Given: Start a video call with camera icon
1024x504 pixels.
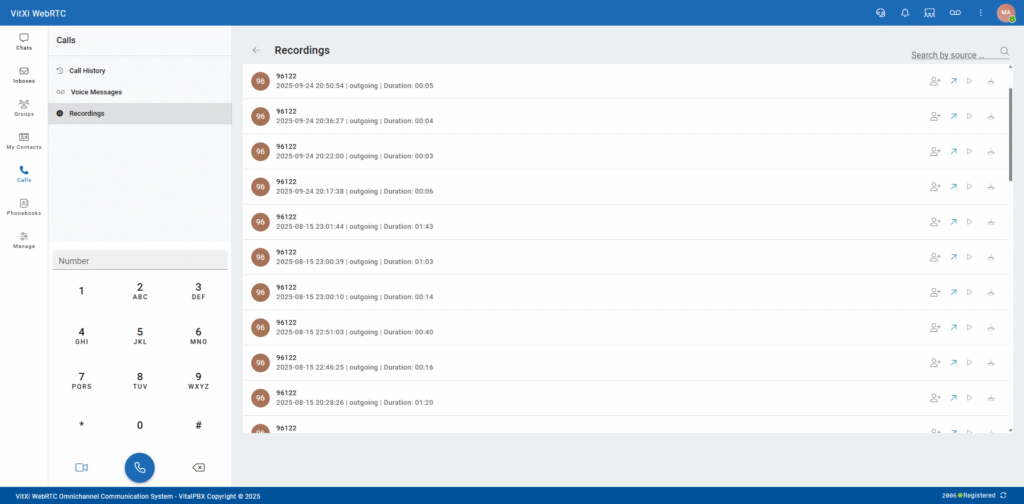Looking at the screenshot, I should 81,467.
